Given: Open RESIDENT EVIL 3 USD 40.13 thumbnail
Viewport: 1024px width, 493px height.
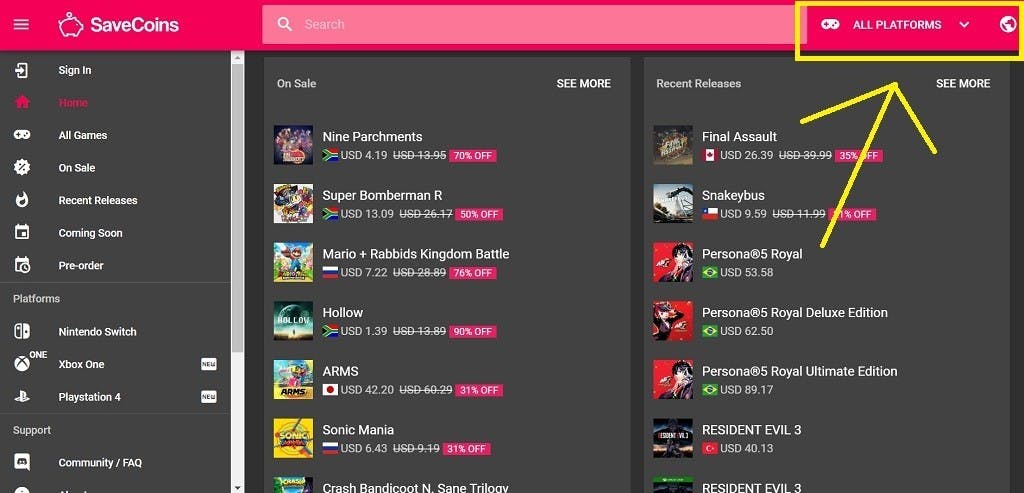Looking at the screenshot, I should (673, 438).
